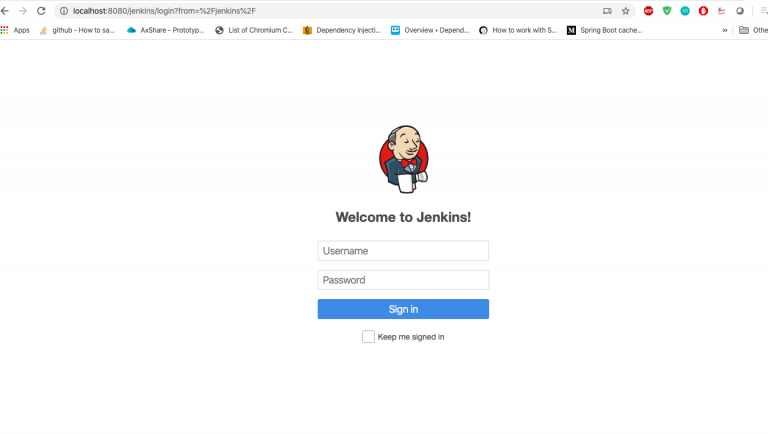Open the Other bookmarks folder
This screenshot has width=768, height=434.
coord(753,30)
